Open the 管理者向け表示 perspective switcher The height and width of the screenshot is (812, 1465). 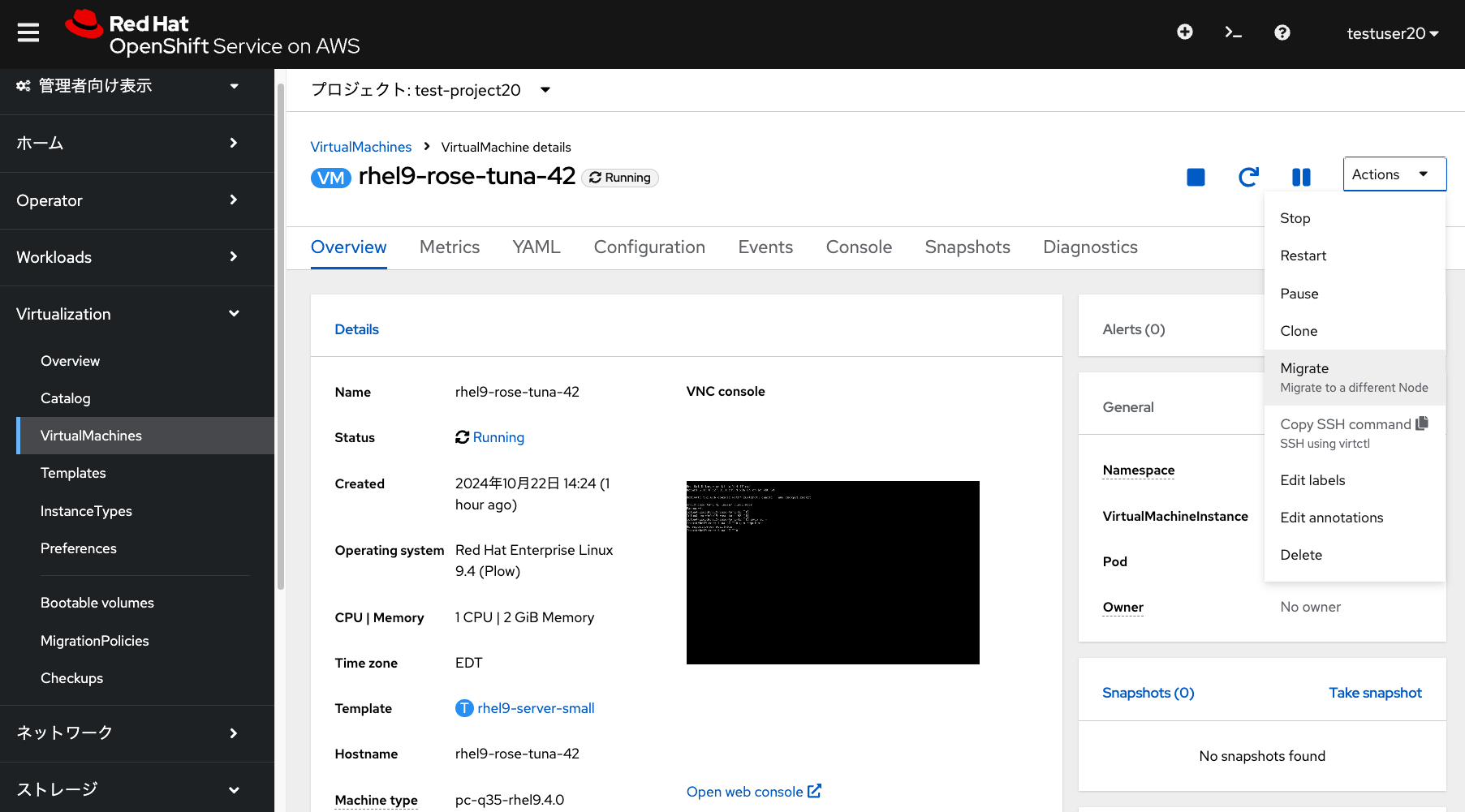(127, 86)
